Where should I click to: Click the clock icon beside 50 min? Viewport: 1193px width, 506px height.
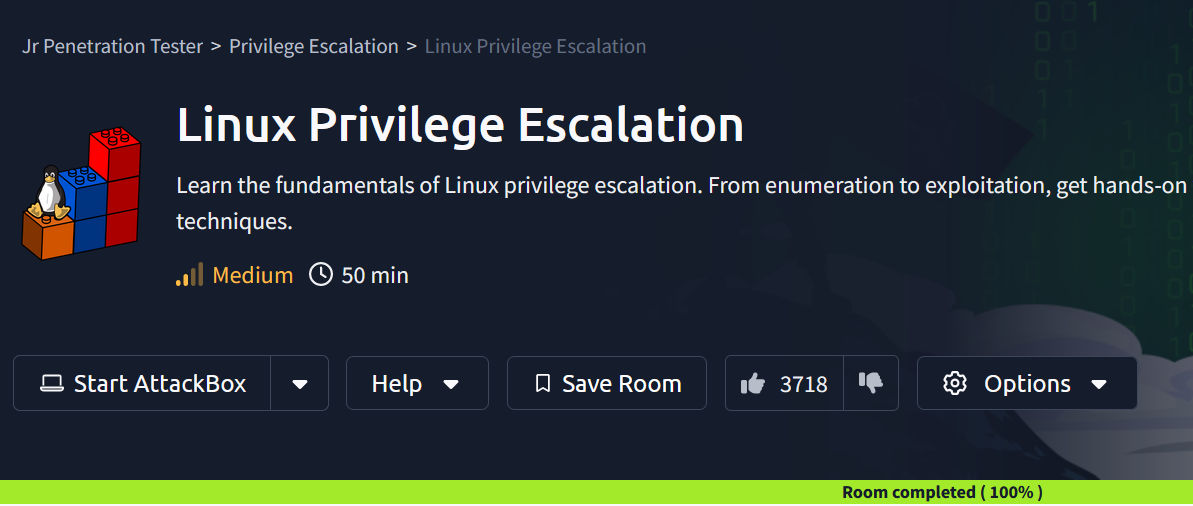coord(320,274)
